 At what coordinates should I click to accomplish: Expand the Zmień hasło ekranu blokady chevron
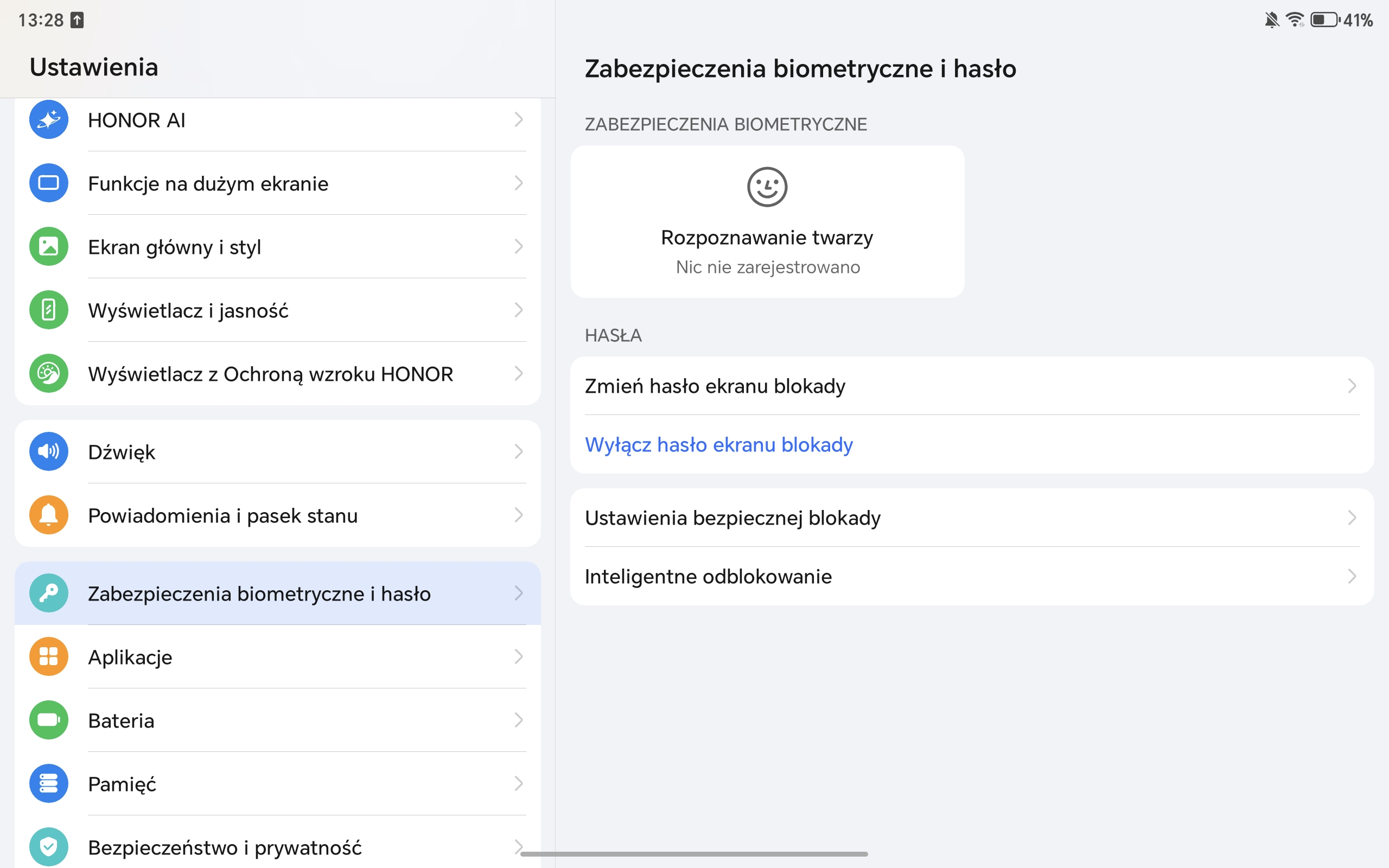point(1352,386)
